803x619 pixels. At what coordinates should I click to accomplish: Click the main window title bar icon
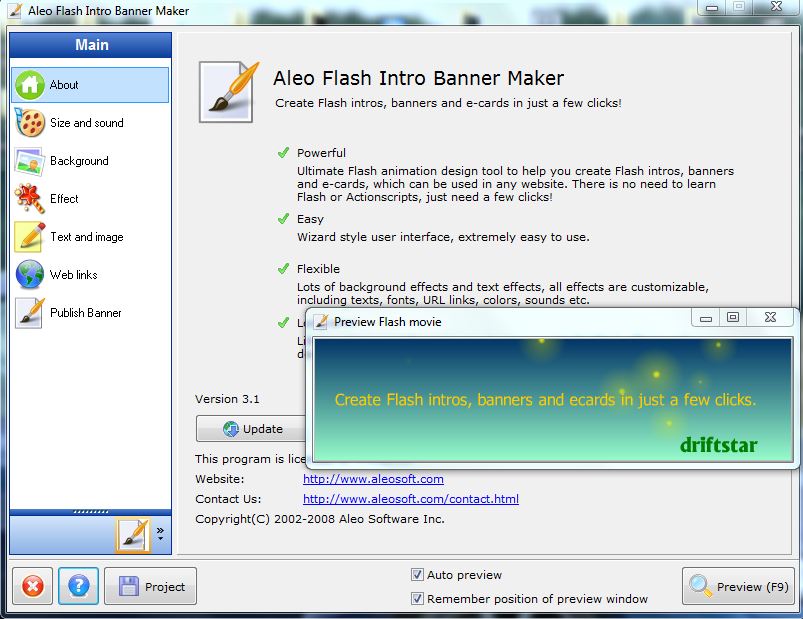click(14, 11)
